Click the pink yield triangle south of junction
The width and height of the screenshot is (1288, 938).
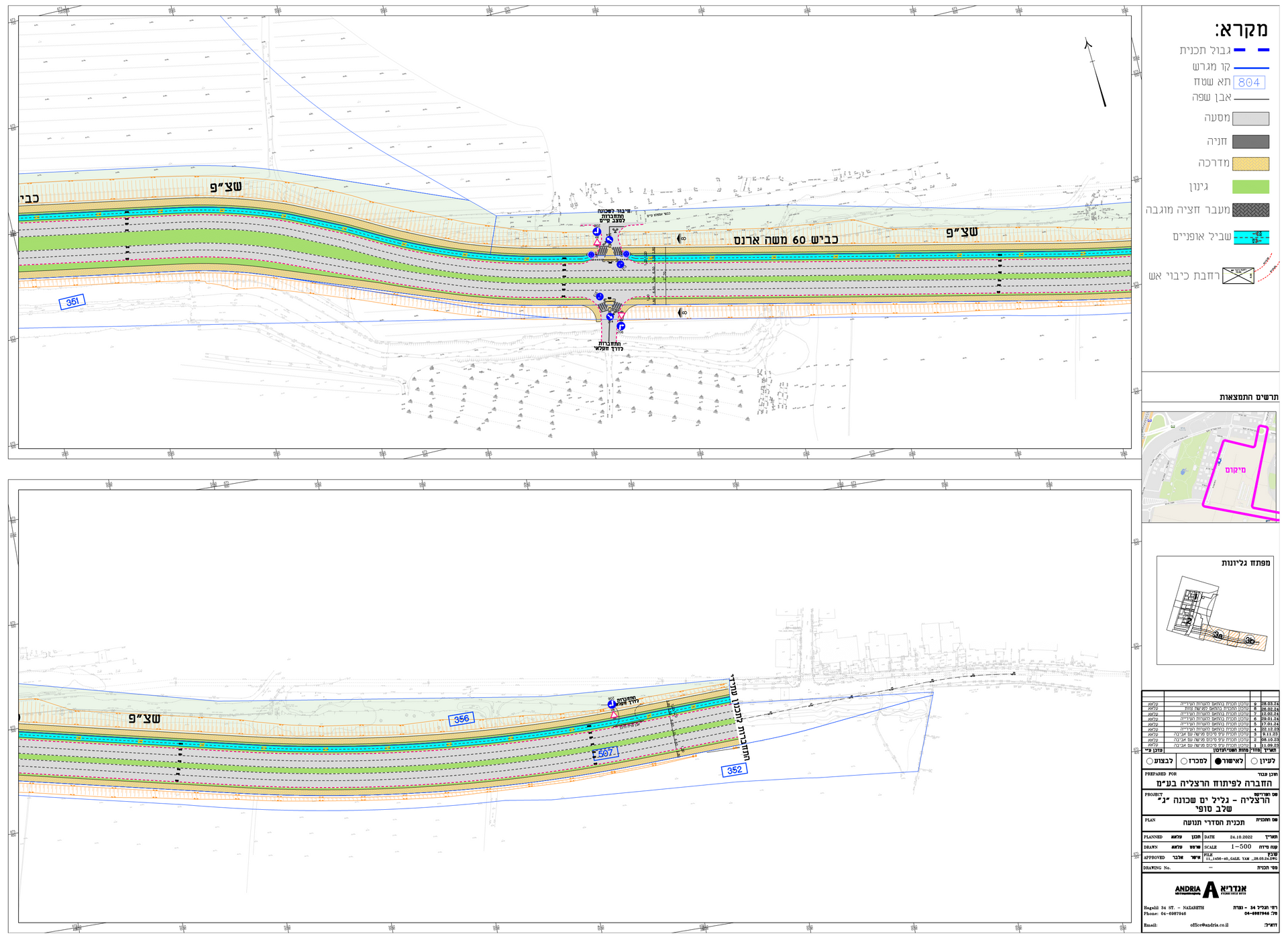pos(621,315)
